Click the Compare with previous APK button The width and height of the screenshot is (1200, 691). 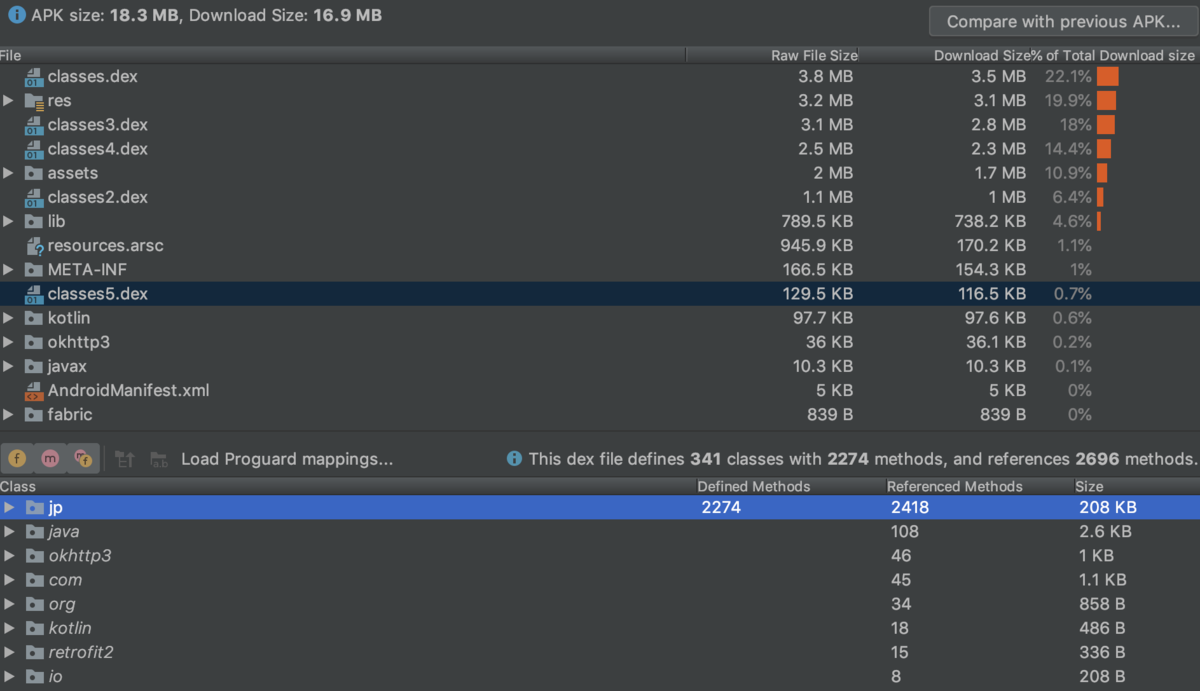tap(1062, 20)
